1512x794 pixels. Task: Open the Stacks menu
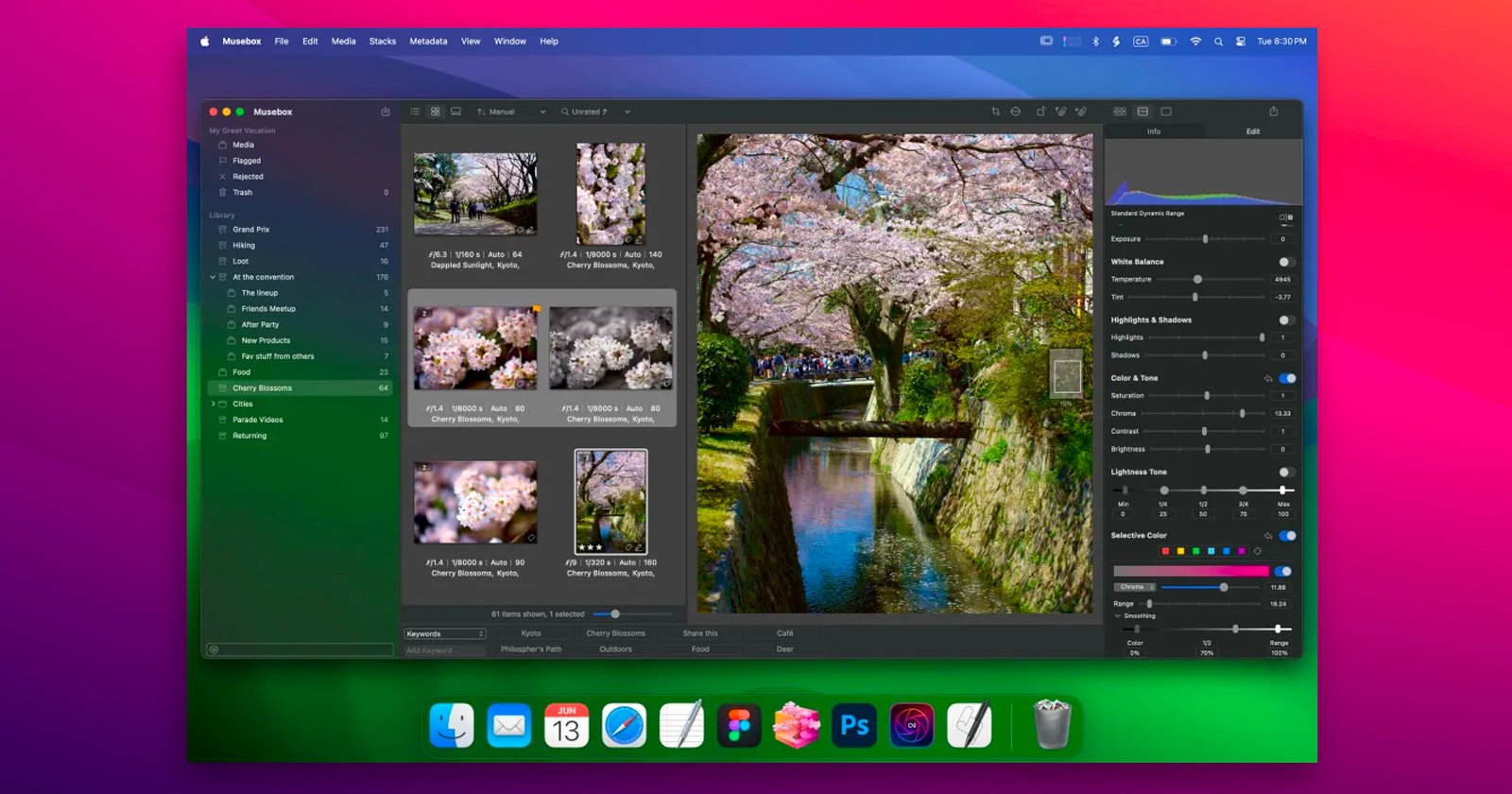pos(382,42)
